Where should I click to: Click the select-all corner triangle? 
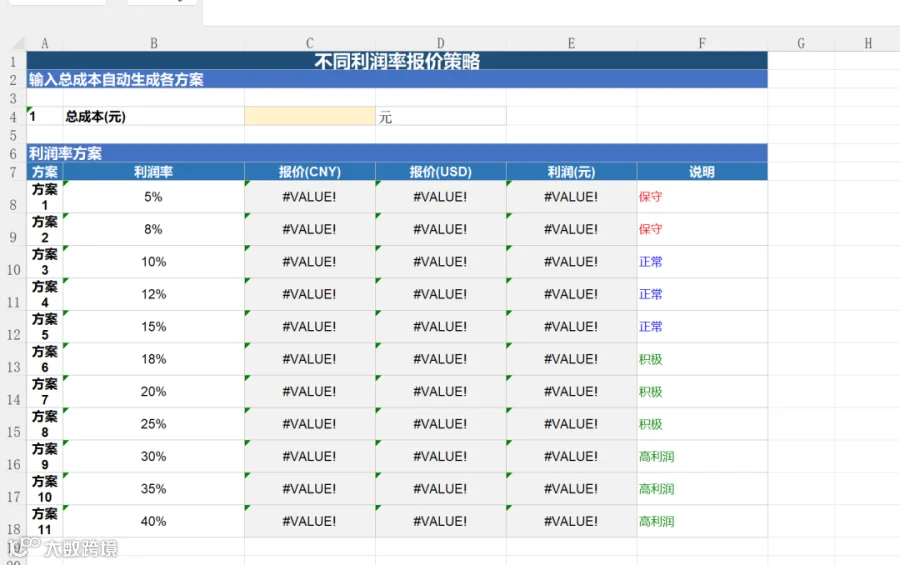coord(18,43)
